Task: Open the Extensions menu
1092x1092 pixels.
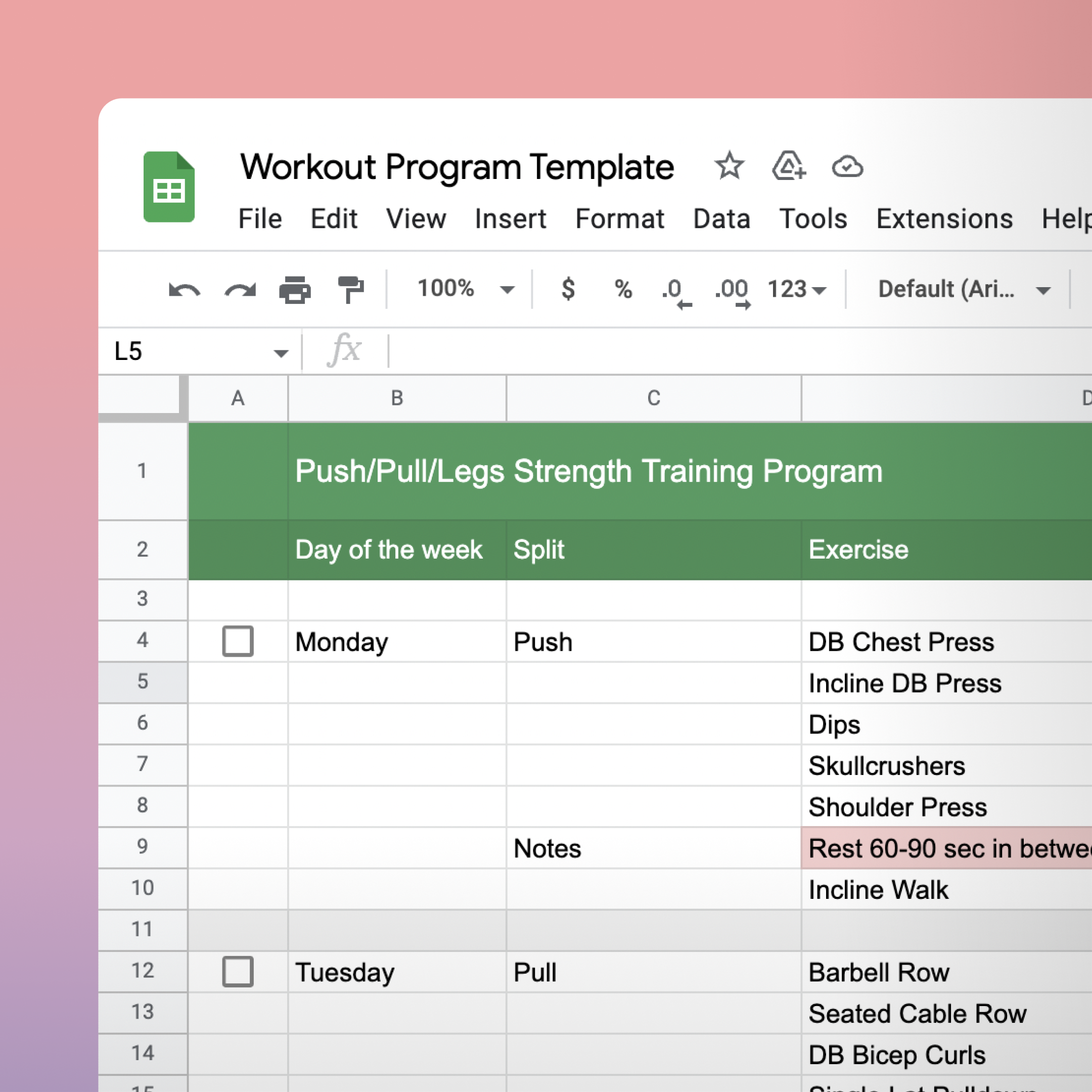Action: (944, 219)
